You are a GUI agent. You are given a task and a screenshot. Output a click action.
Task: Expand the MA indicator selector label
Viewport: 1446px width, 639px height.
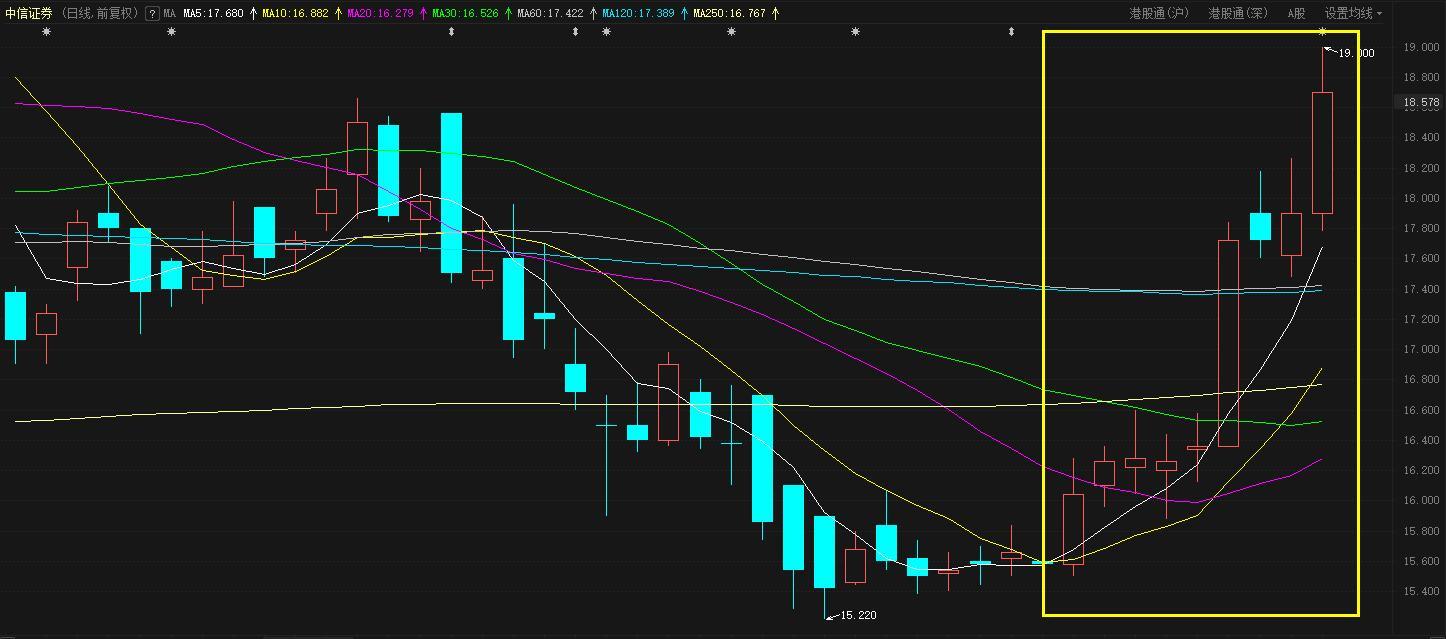[x=169, y=14]
